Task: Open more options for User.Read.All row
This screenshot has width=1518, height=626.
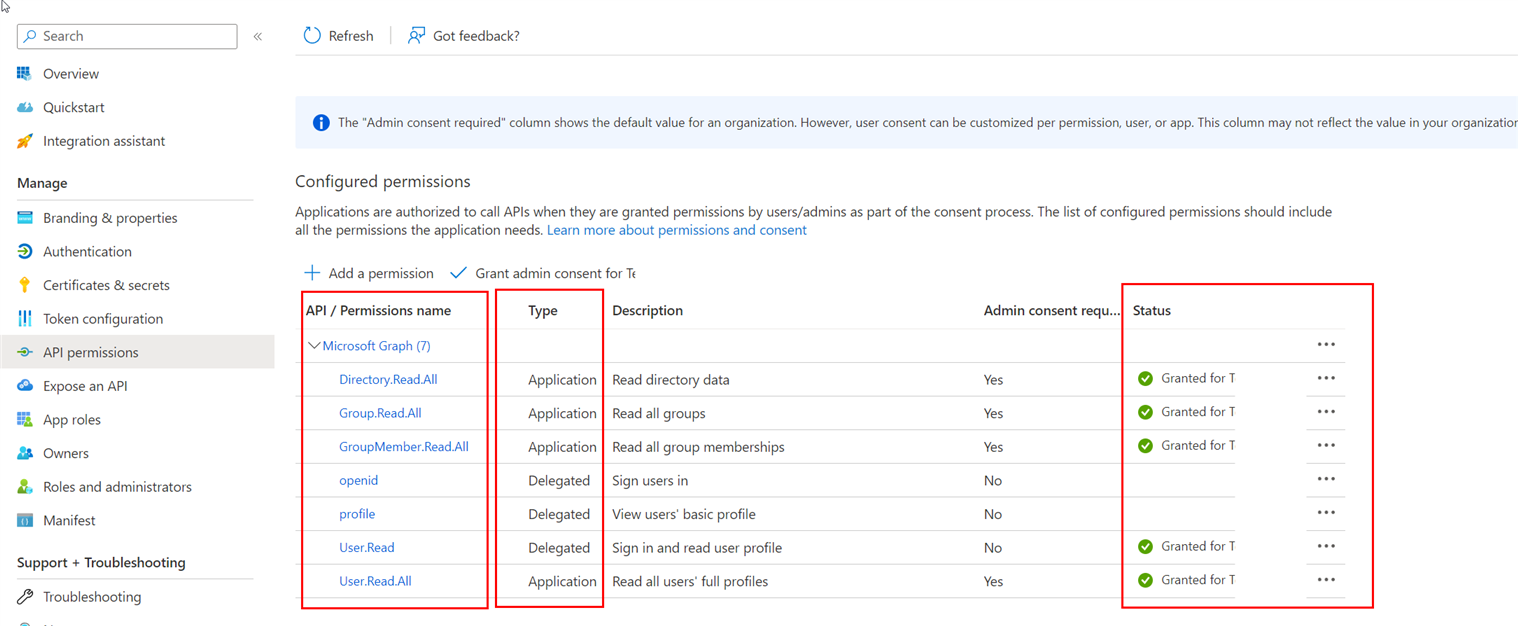Action: click(x=1326, y=580)
